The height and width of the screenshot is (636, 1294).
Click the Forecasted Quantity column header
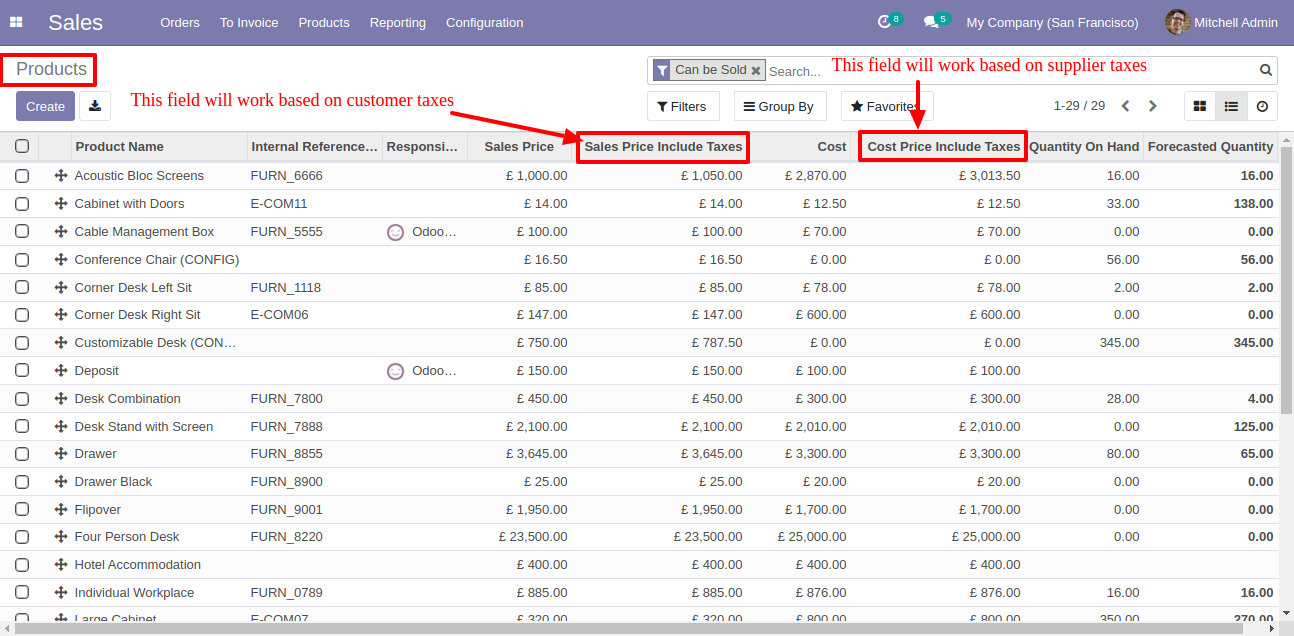click(x=1210, y=147)
